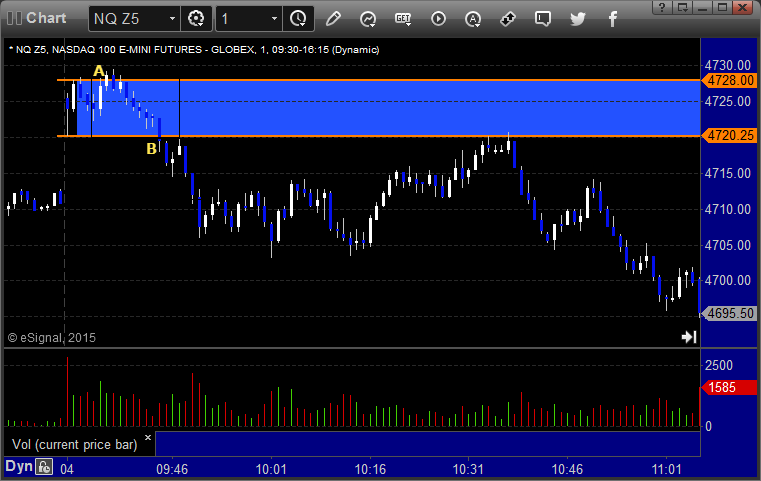This screenshot has height=481, width=761.
Task: Maximize the chart window
Action: [x=722, y=7]
